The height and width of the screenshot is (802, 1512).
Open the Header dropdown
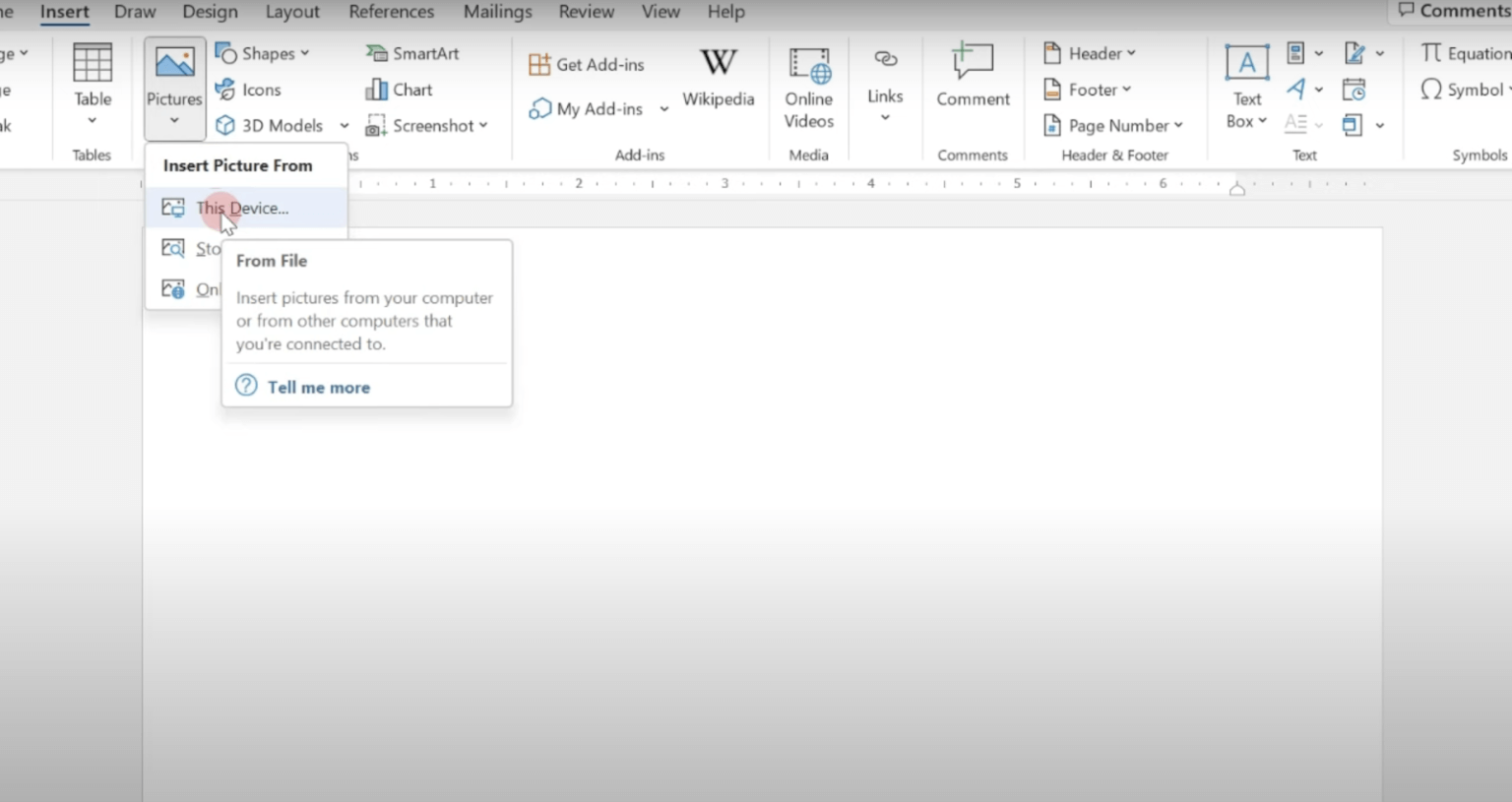coord(1090,53)
